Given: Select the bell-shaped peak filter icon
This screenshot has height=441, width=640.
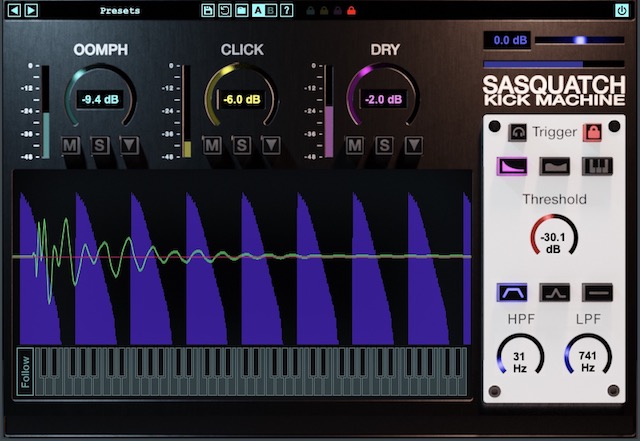Looking at the screenshot, I should click(x=555, y=292).
